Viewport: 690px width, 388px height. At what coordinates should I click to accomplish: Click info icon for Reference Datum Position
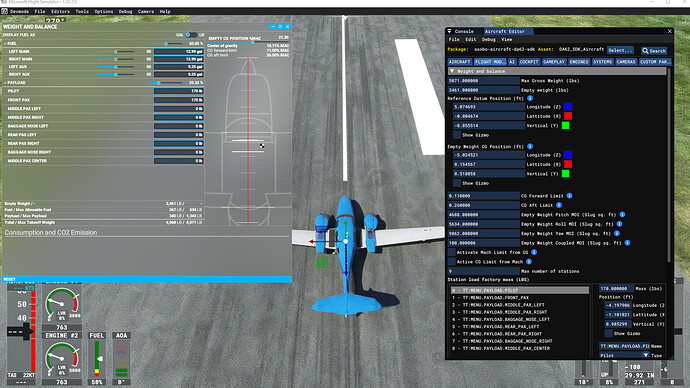pos(530,98)
